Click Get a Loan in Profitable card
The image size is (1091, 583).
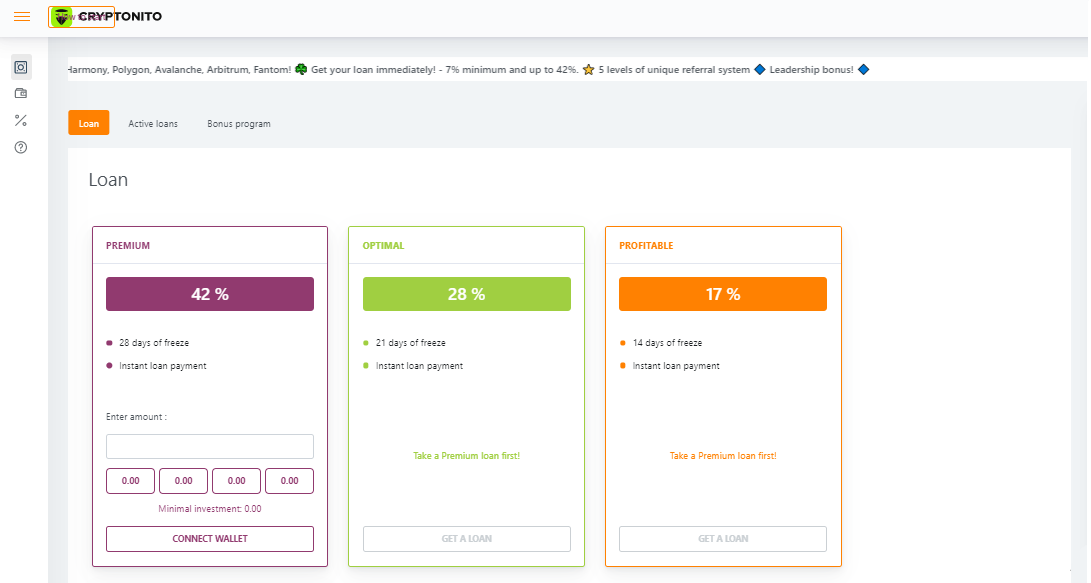pyautogui.click(x=723, y=538)
